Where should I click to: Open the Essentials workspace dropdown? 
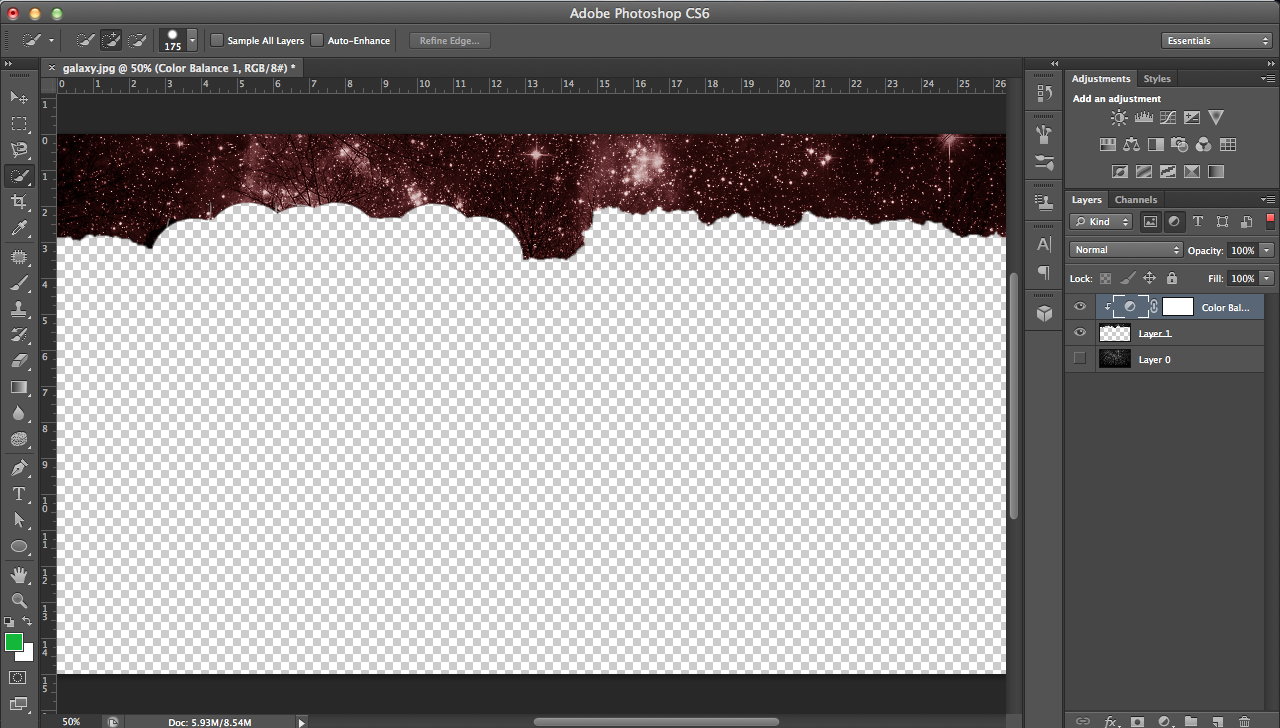point(1217,41)
